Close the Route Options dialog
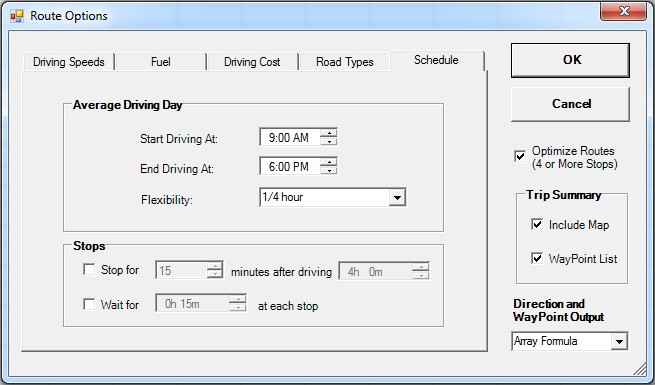The width and height of the screenshot is (655, 385). (623, 11)
